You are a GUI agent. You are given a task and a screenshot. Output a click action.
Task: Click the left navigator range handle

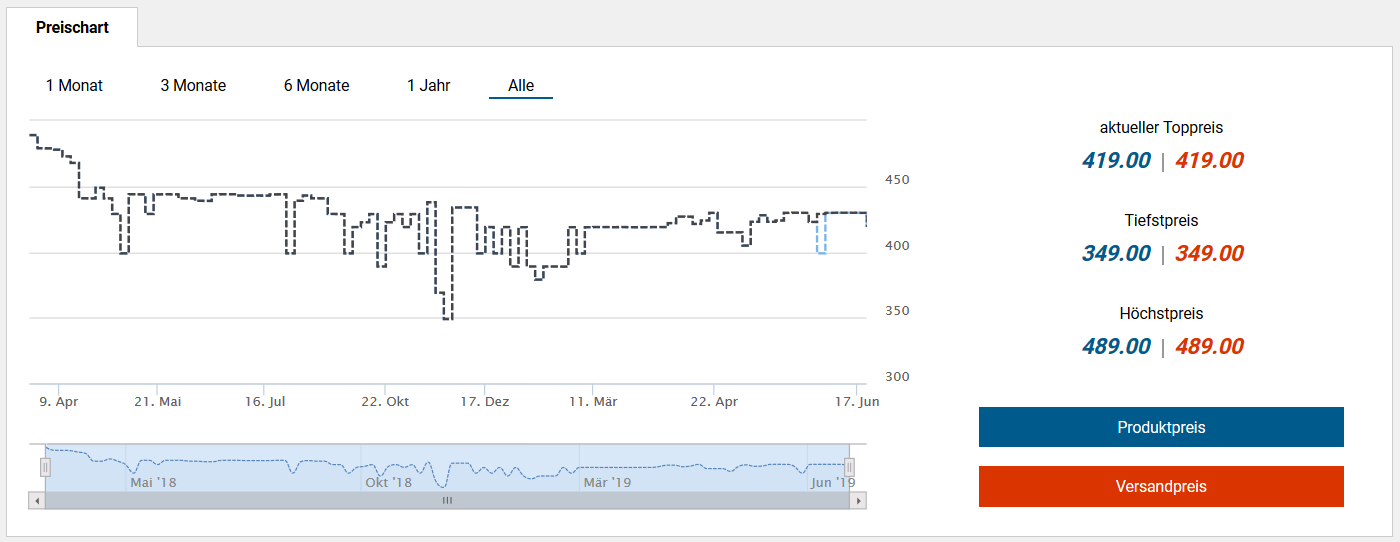45,467
